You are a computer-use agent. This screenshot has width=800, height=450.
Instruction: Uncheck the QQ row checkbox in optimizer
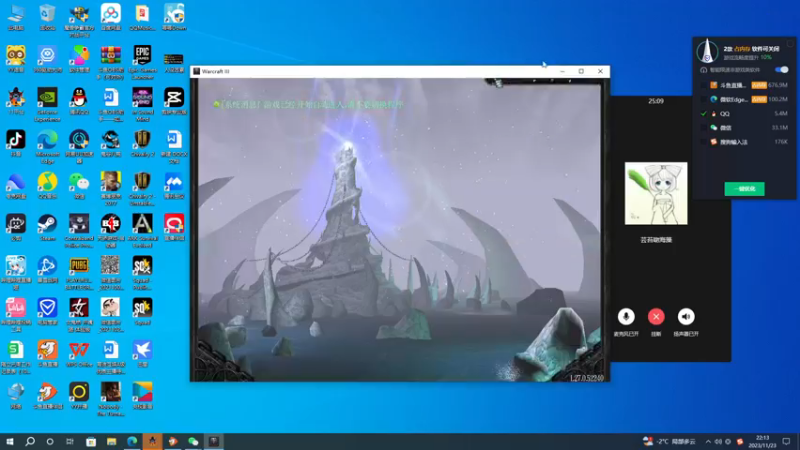click(704, 114)
